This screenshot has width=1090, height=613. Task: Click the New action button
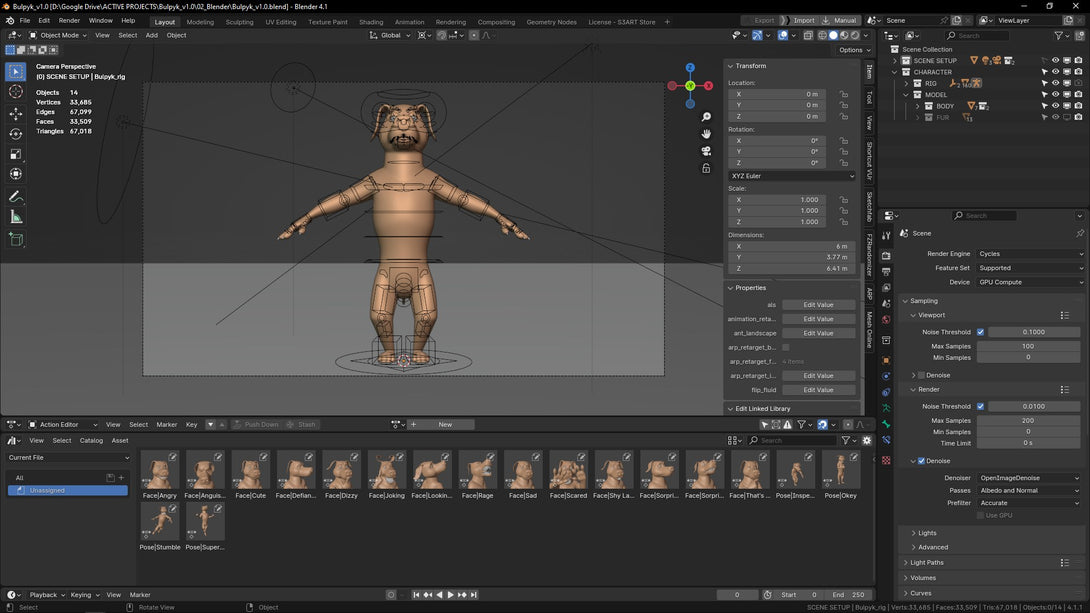[445, 425]
